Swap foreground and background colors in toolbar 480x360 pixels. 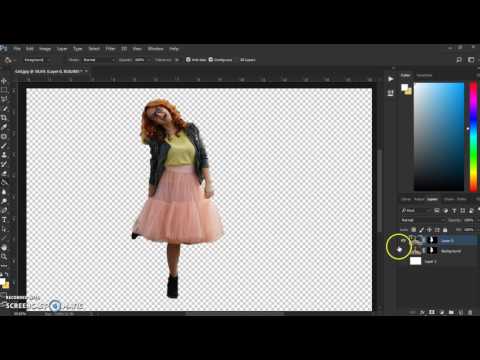click(7, 275)
